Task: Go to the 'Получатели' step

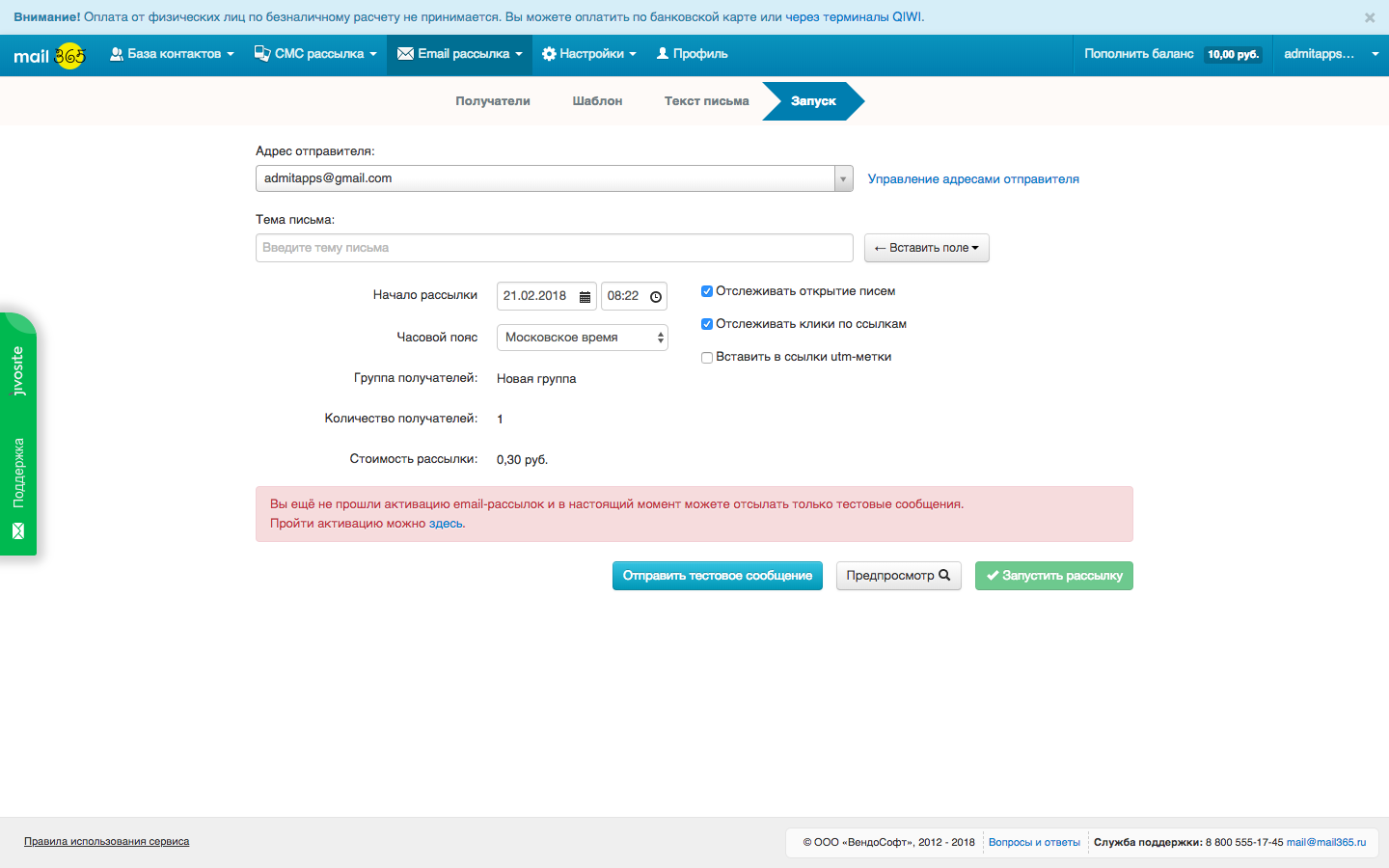Action: [493, 101]
